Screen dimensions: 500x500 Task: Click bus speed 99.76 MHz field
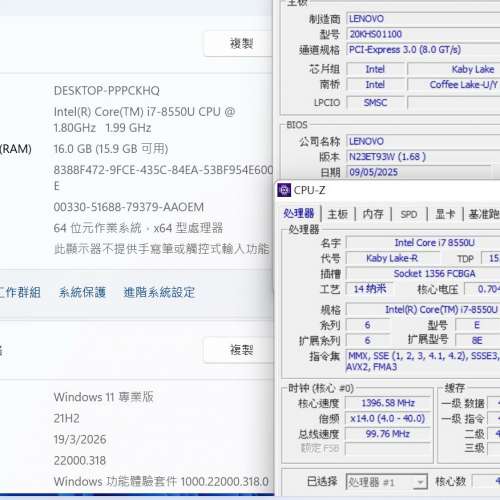click(x=388, y=434)
